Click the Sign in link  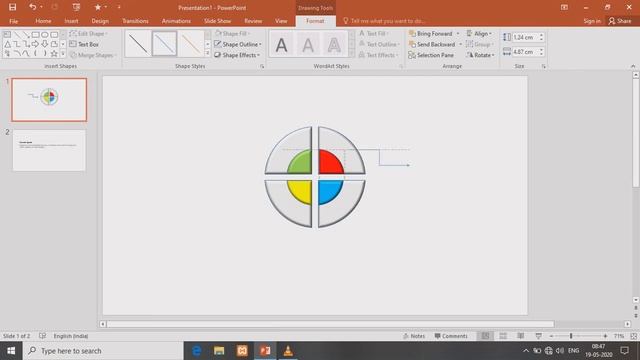pyautogui.click(x=592, y=21)
